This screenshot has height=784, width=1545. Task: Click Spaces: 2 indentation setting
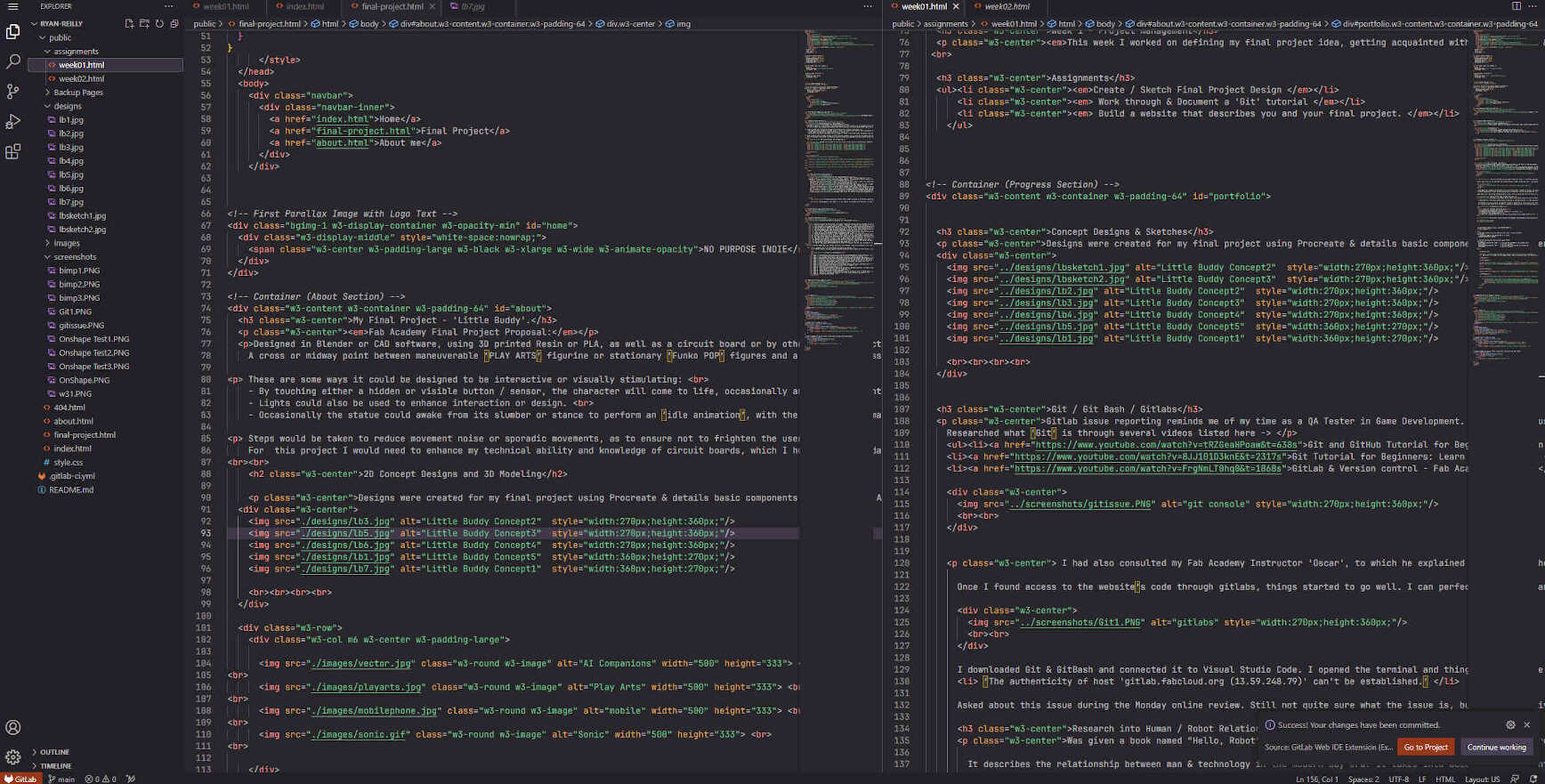tap(1363, 779)
